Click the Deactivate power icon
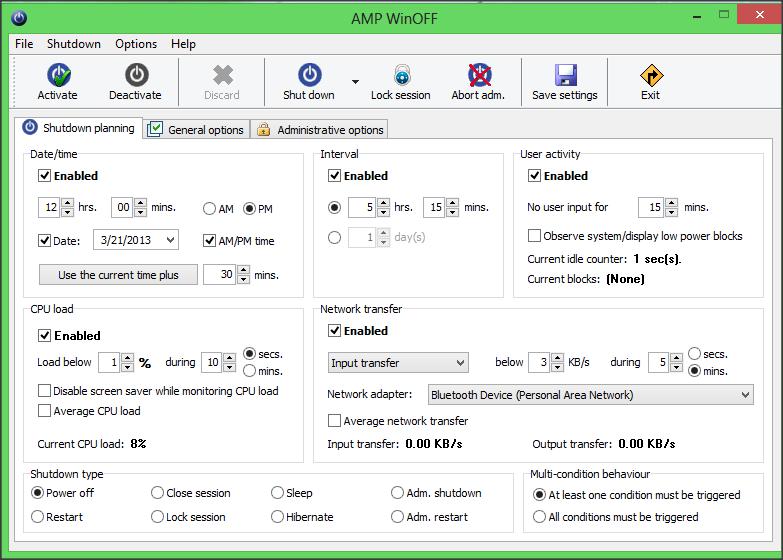The height and width of the screenshot is (560, 783). tap(136, 75)
